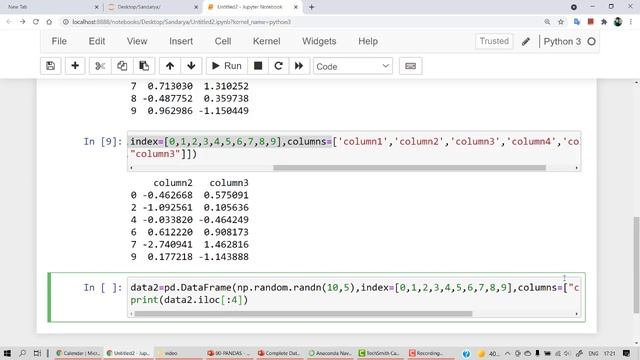Click the Trusted notebook button
Screen dimensions: 640x360
tap(494, 41)
